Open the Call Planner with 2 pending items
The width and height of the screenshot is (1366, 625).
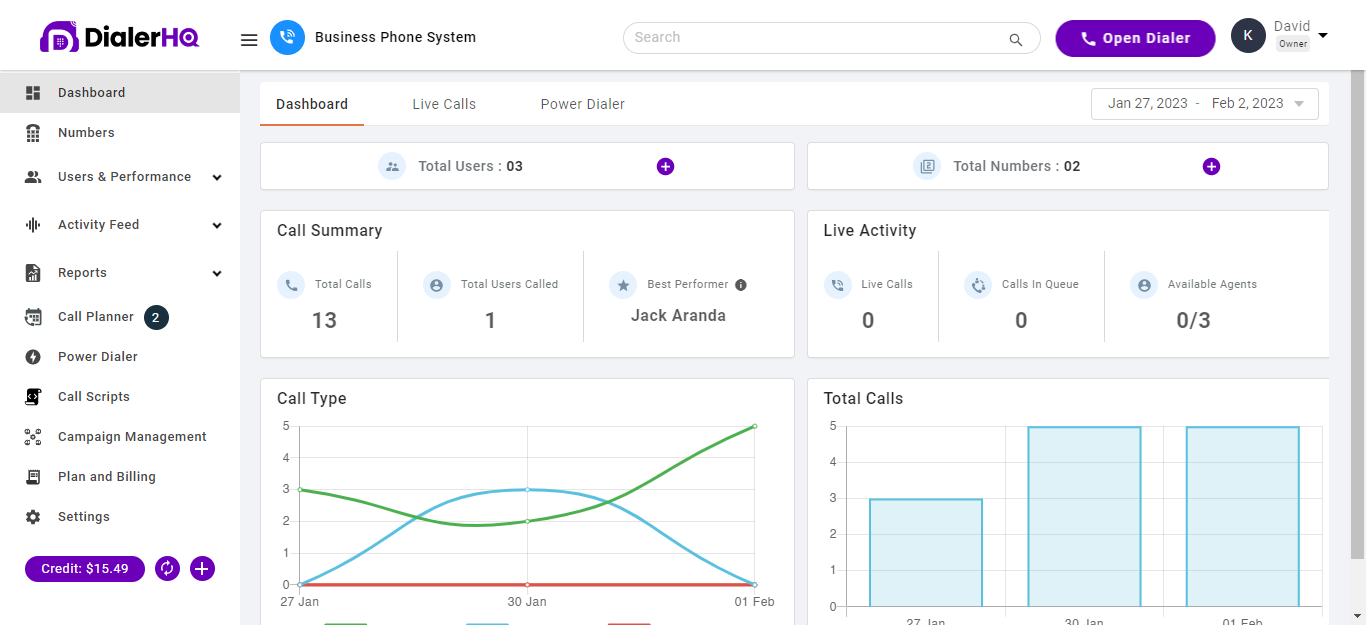96,316
